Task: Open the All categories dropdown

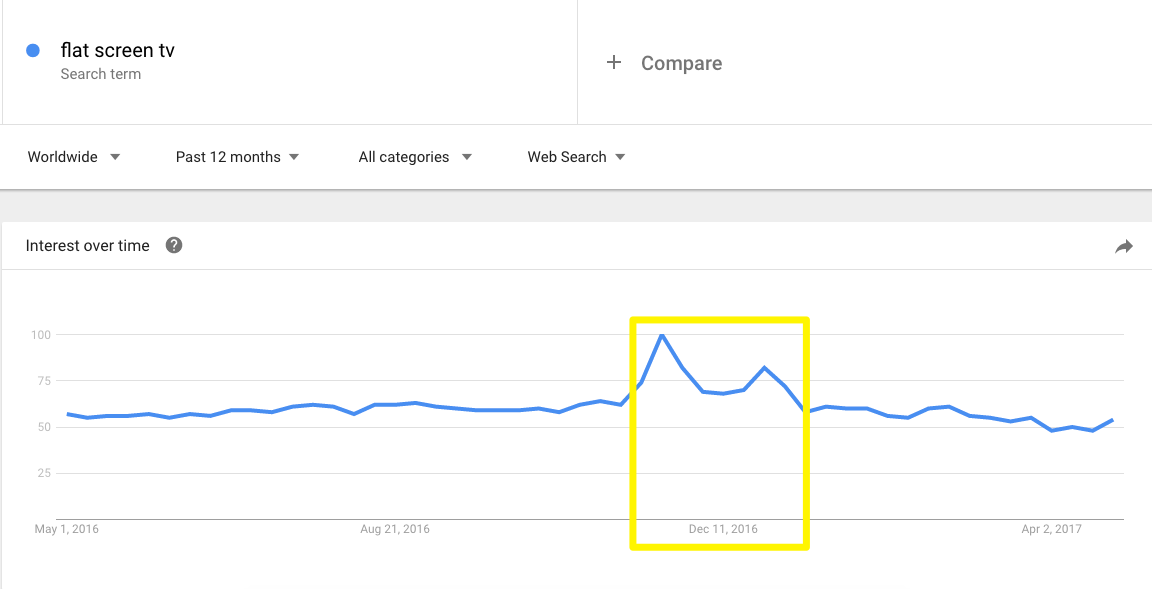Action: tap(403, 157)
